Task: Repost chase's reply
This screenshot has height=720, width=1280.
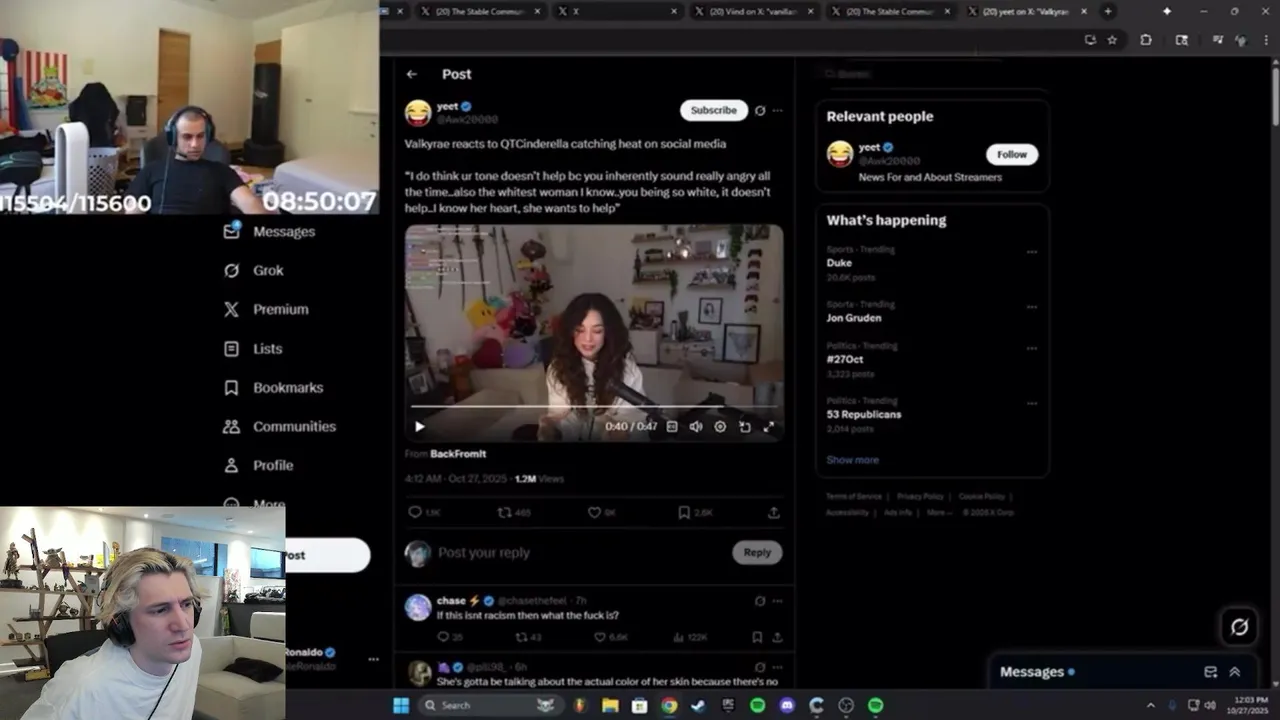Action: tap(521, 637)
